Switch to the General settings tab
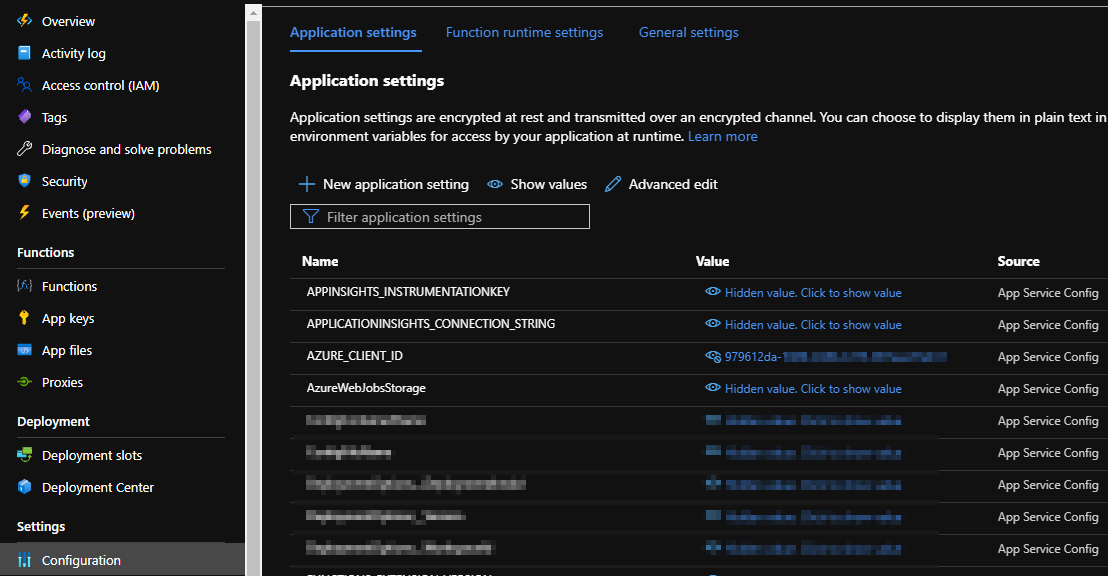Image resolution: width=1108 pixels, height=576 pixels. (688, 32)
